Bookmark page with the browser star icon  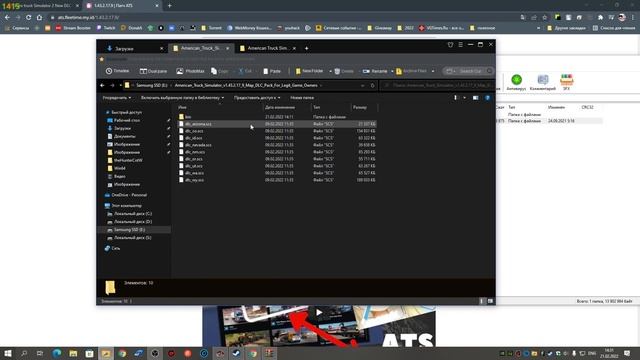tap(544, 18)
